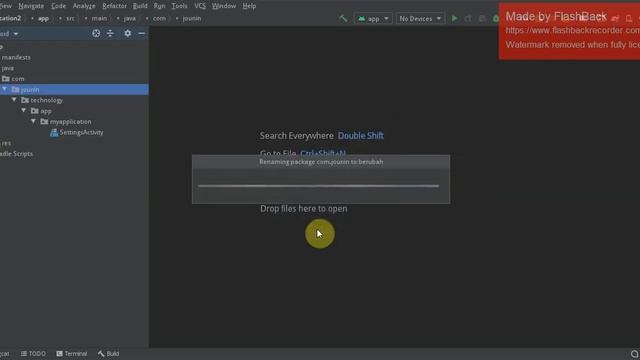Open the Refactor menu
The height and width of the screenshot is (360, 640).
coord(114,6)
